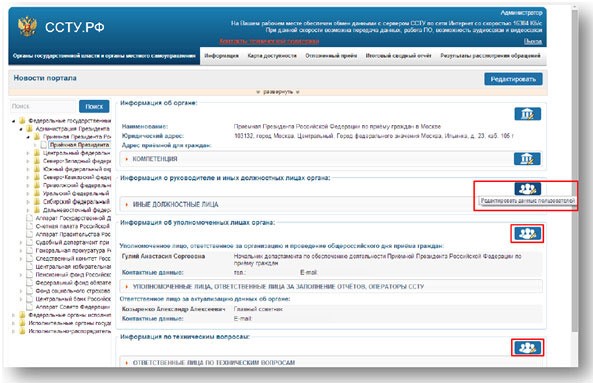The height and width of the screenshot is (383, 593).
Task: Select 'Аппарат Совета Федерации' tree item
Action: coord(73,307)
